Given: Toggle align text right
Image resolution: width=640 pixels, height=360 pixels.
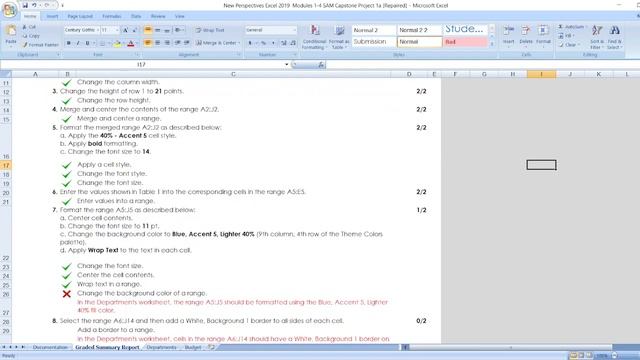Looking at the screenshot, I should 167,43.
